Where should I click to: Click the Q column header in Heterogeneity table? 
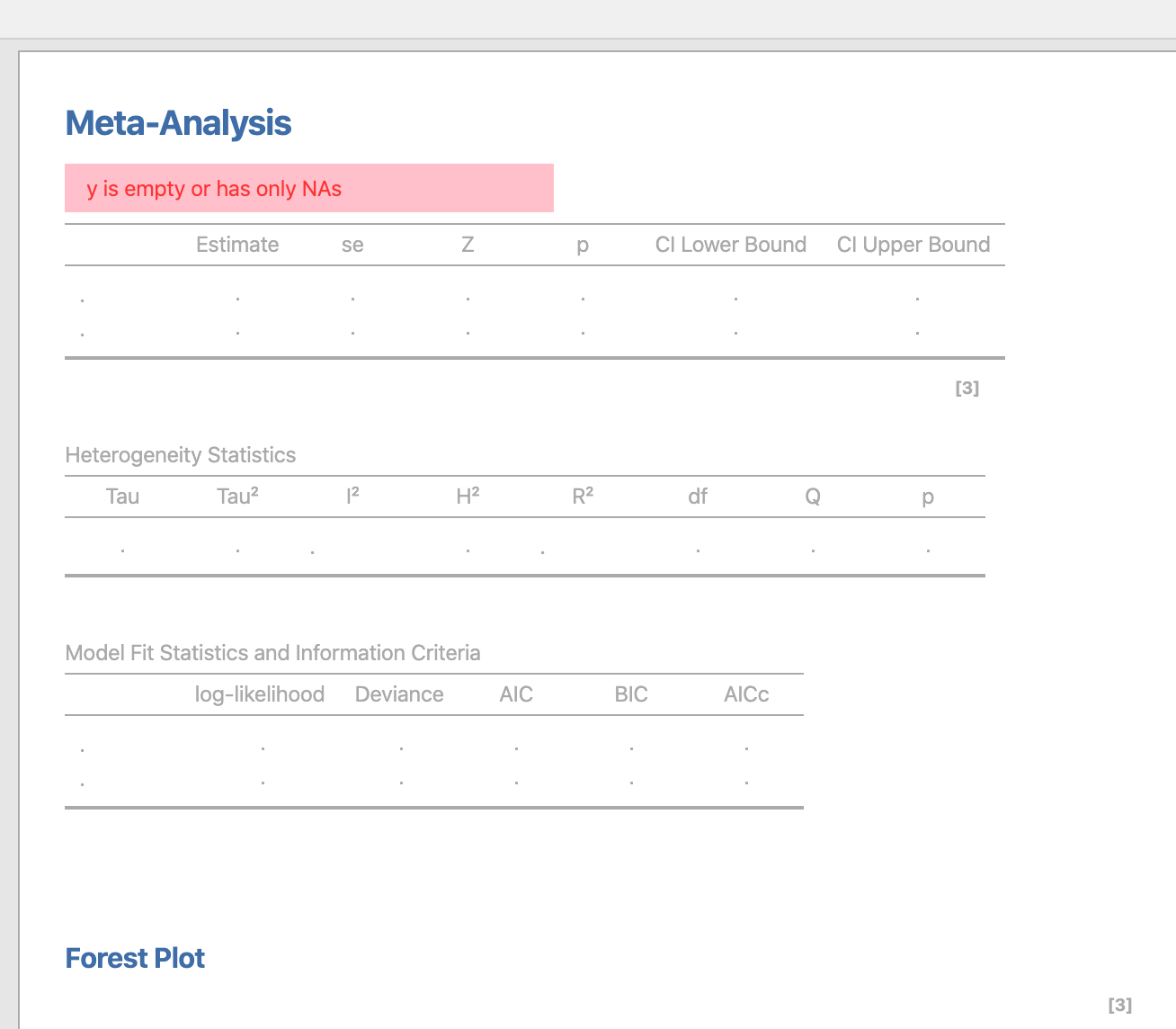click(813, 497)
